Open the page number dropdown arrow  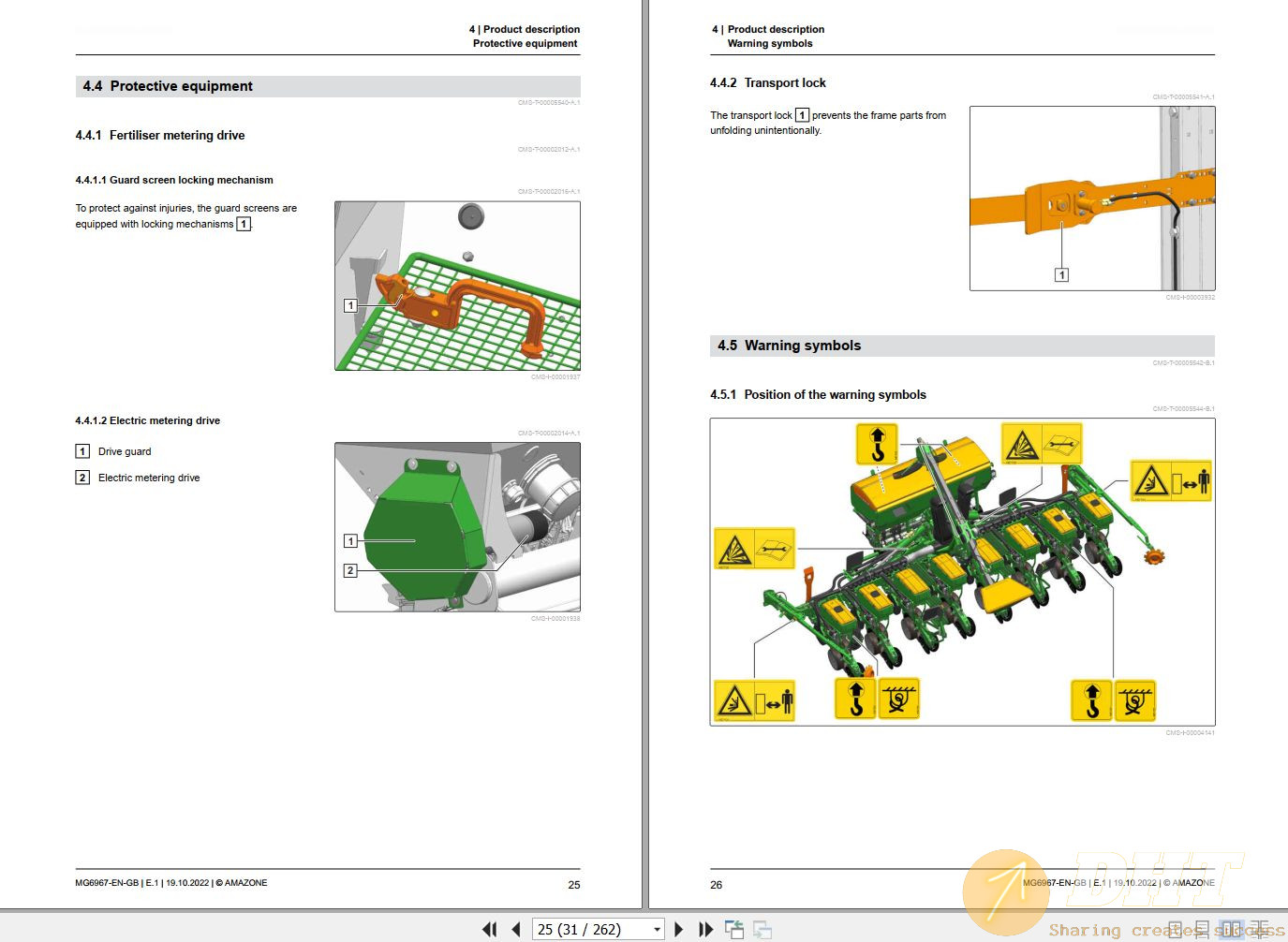coord(658,929)
